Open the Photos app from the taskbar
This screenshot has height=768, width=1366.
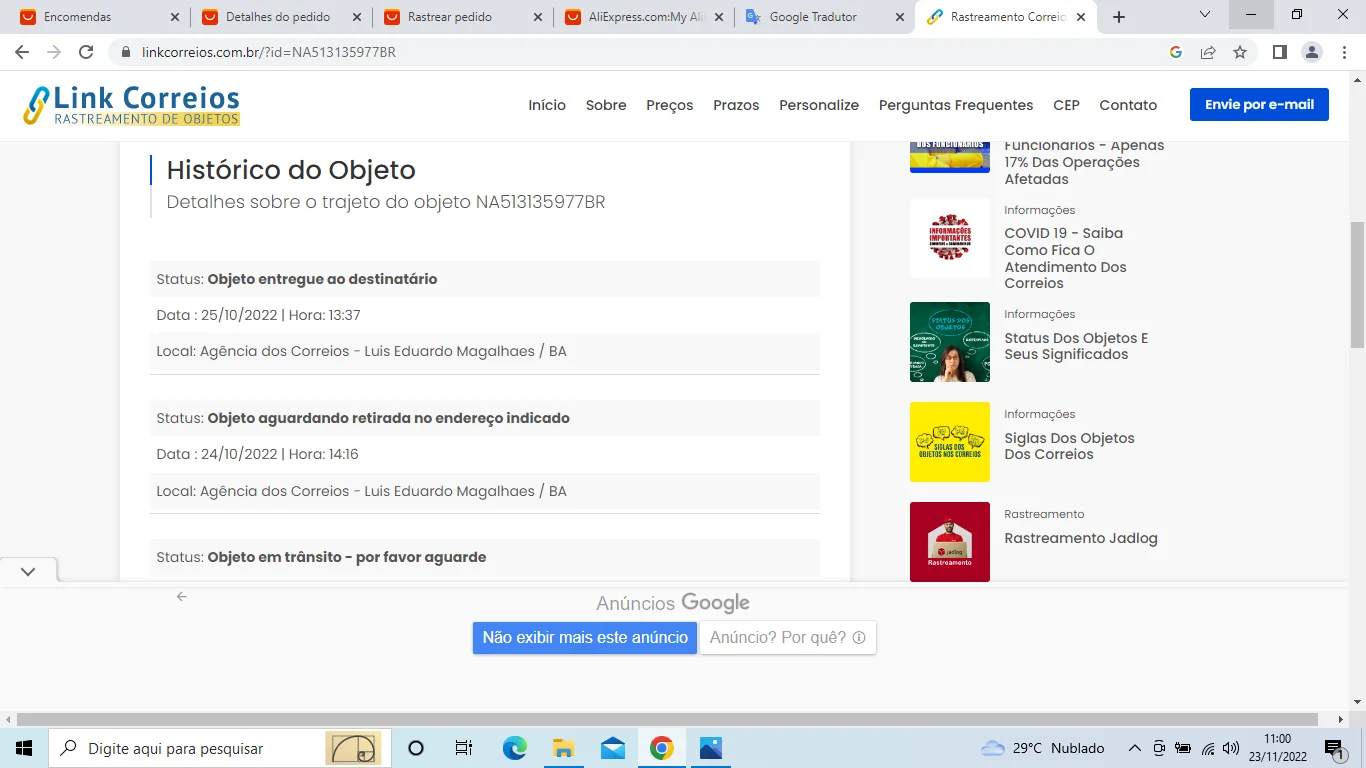710,748
